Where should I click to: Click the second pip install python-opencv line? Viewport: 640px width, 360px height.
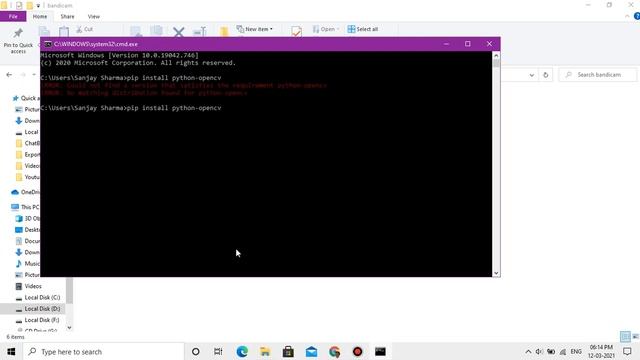(131, 108)
